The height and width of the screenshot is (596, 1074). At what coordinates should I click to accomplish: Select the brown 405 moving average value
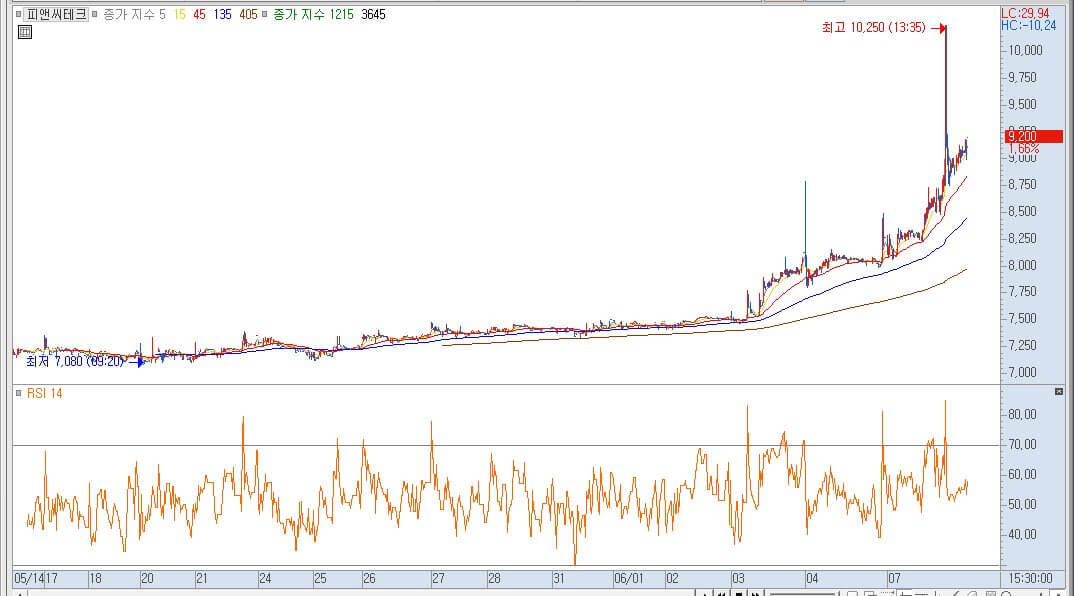click(x=248, y=14)
